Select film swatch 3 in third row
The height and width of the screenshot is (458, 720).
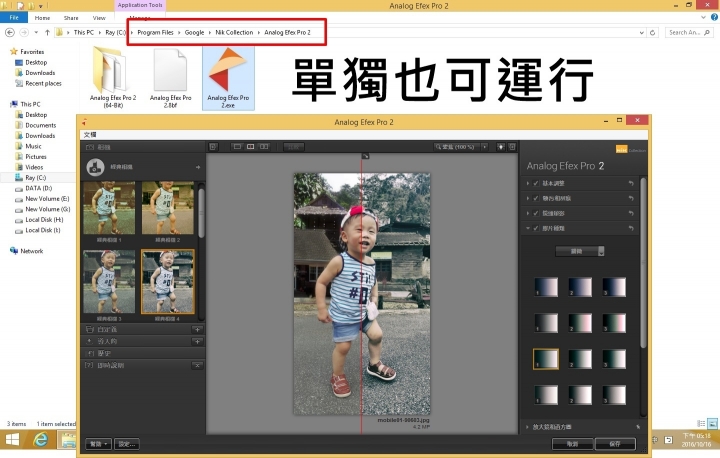coord(614,359)
